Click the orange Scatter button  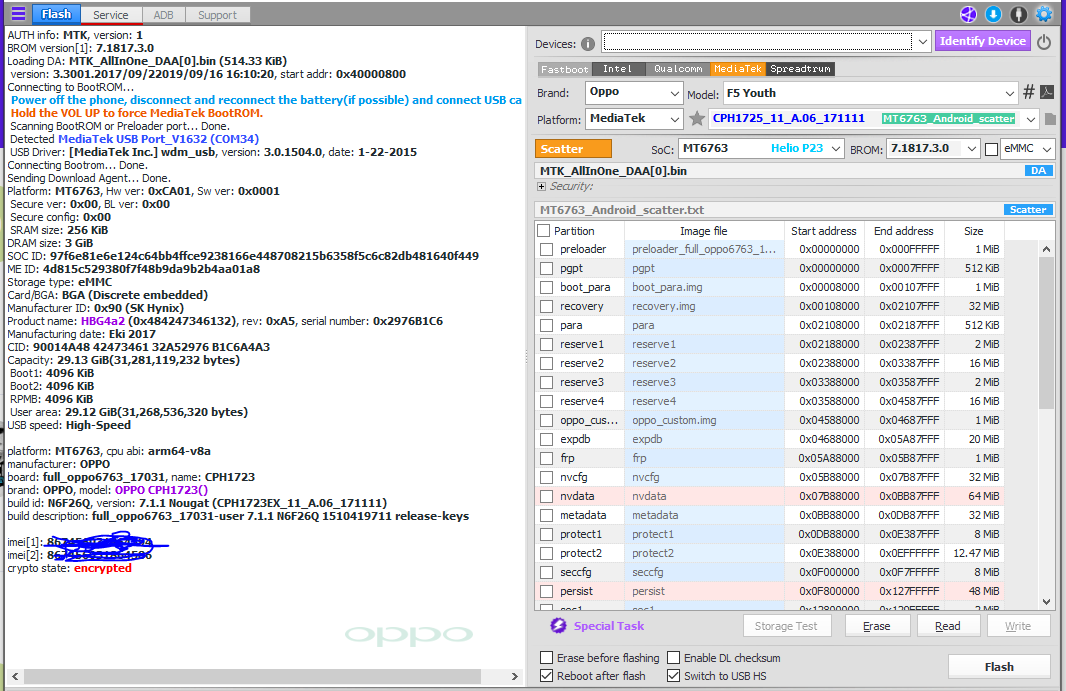click(573, 149)
